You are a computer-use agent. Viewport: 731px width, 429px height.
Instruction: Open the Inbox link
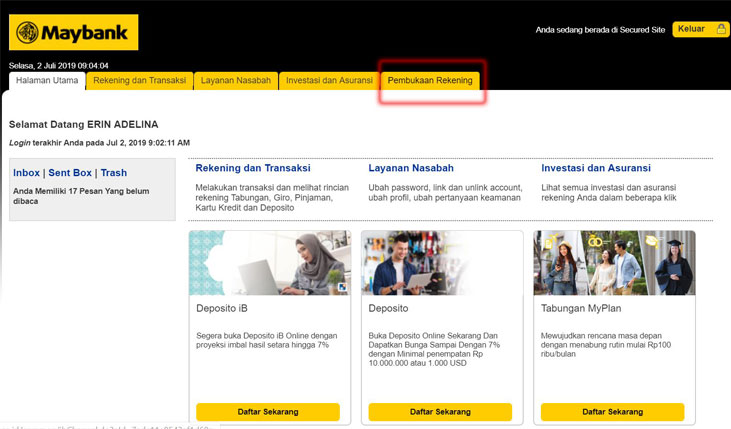click(x=26, y=173)
